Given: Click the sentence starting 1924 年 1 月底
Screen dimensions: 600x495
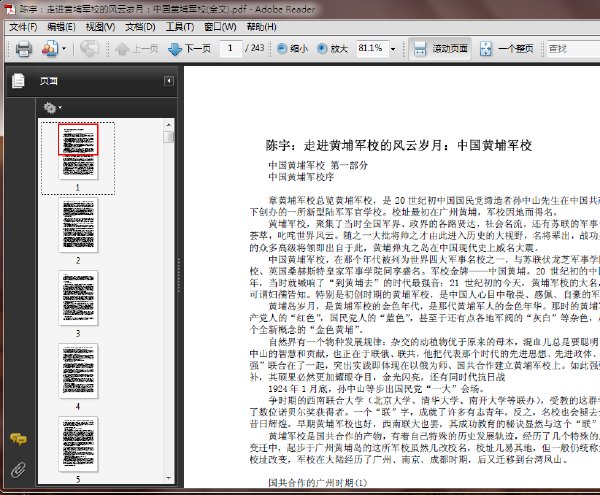Looking at the screenshot, I should tap(376, 389).
